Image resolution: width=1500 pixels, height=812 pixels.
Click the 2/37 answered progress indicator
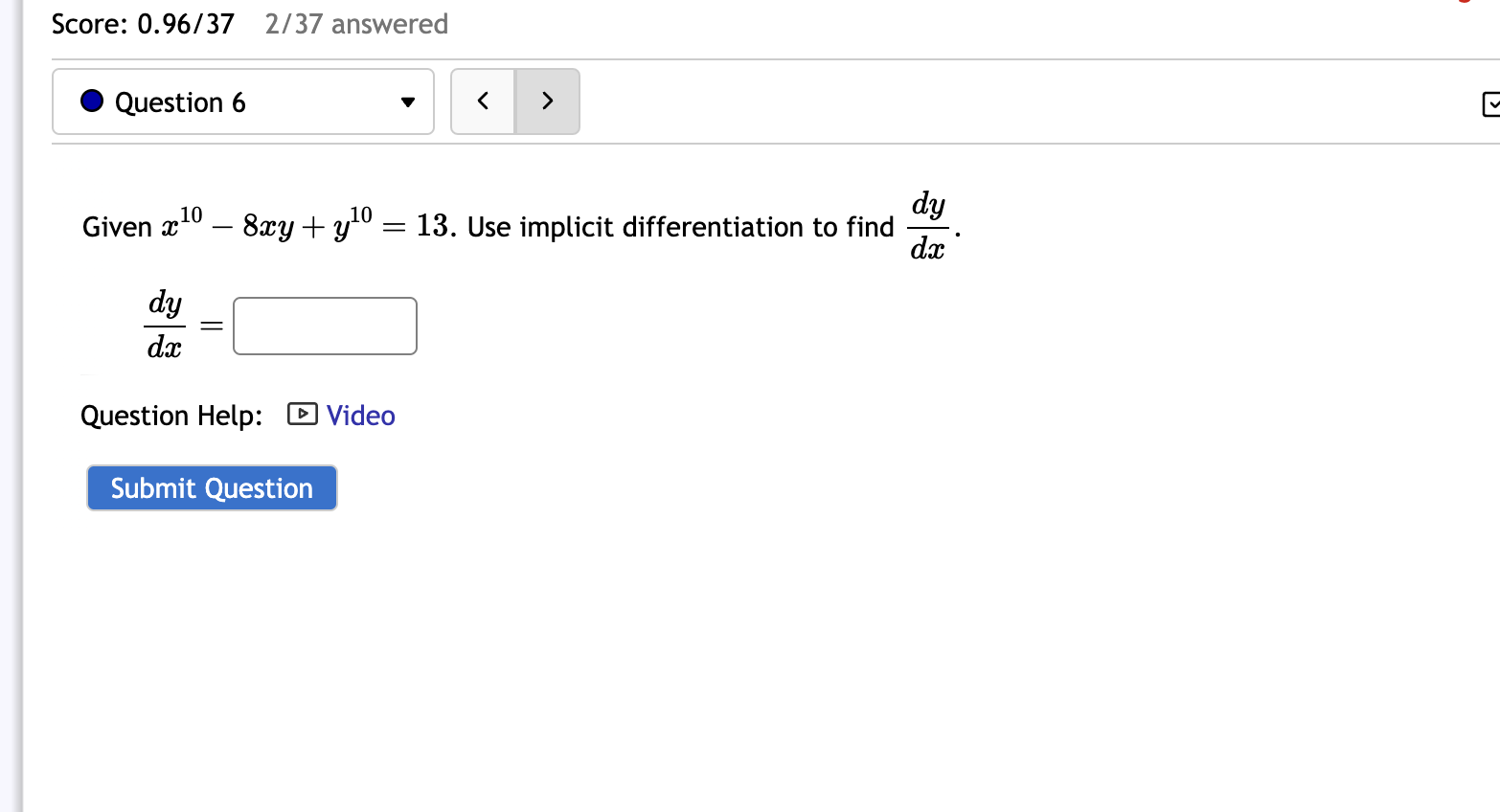click(x=355, y=24)
